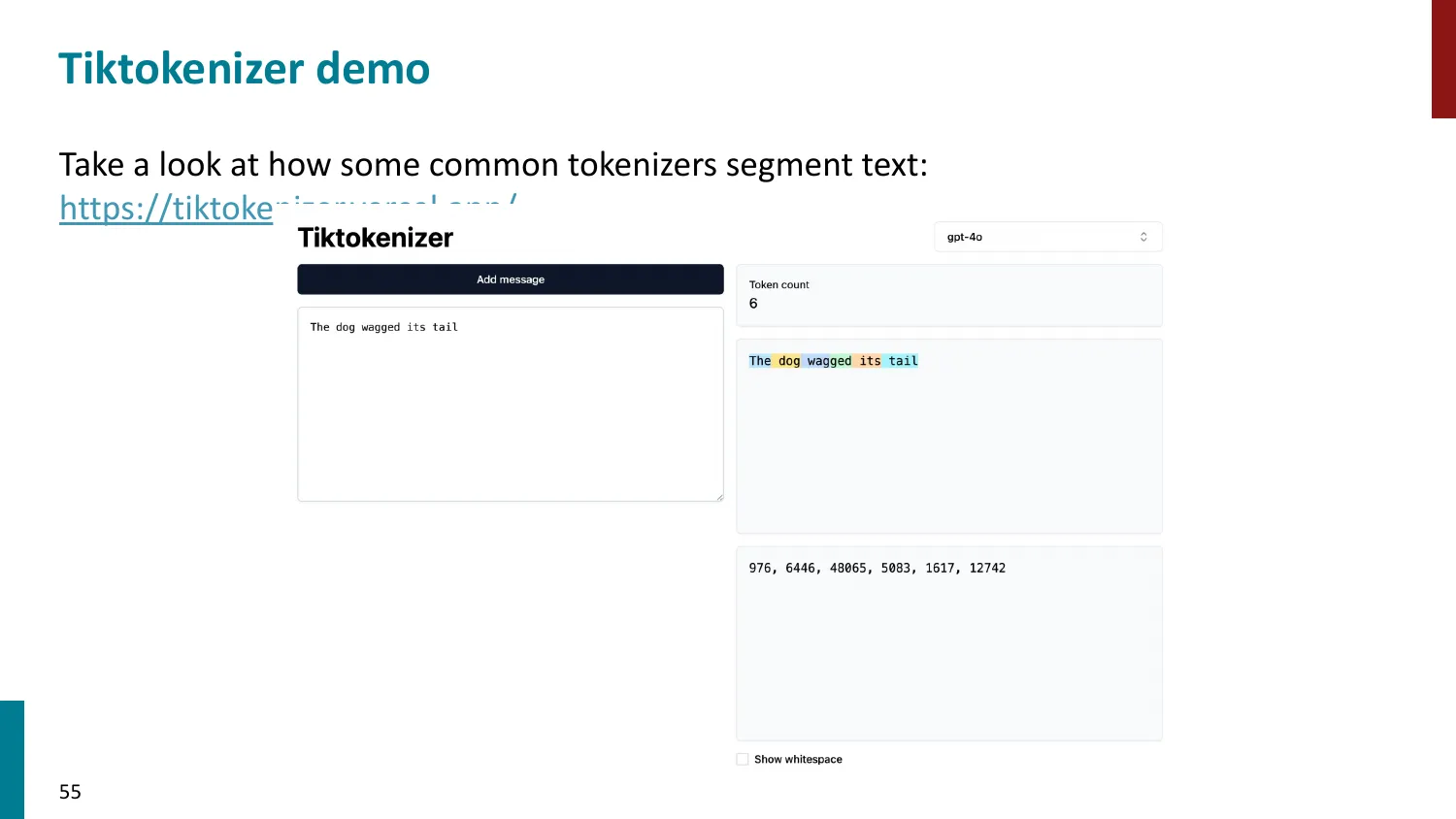
Task: Click the text area resize handle
Action: (x=719, y=497)
